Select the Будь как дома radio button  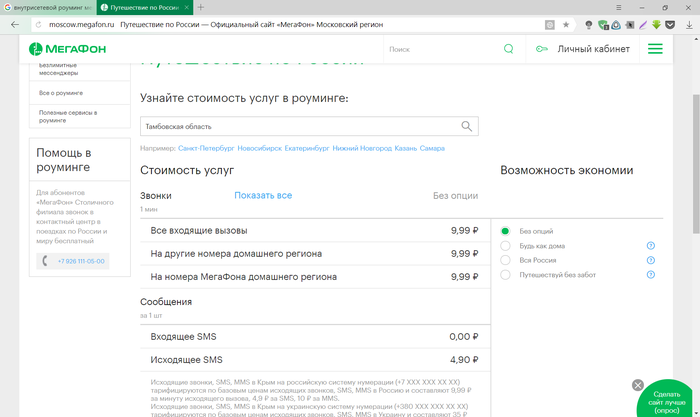pos(506,246)
